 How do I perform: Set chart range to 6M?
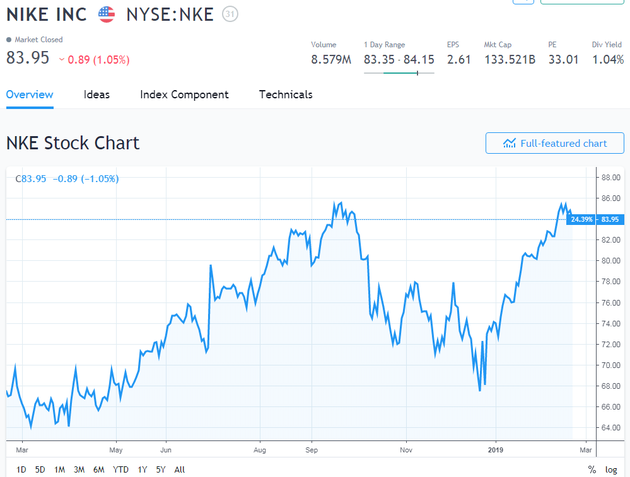[98, 469]
